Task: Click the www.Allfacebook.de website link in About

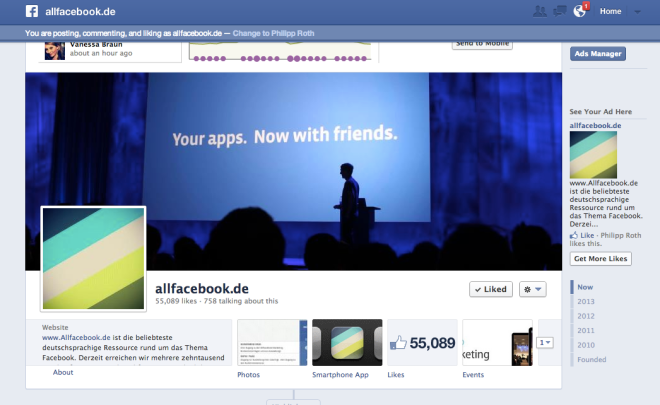Action: click(76, 337)
